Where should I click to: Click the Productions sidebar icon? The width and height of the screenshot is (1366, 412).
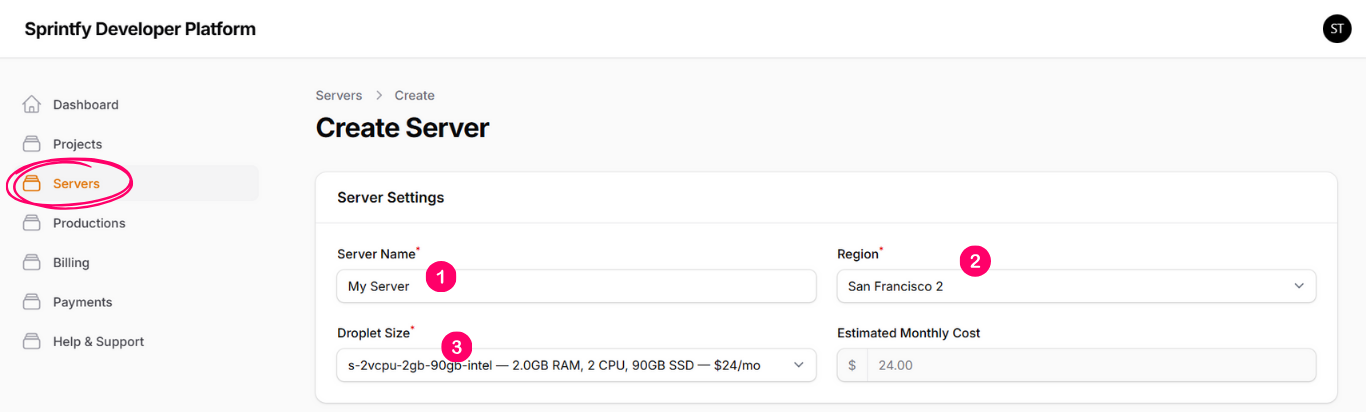tap(32, 223)
